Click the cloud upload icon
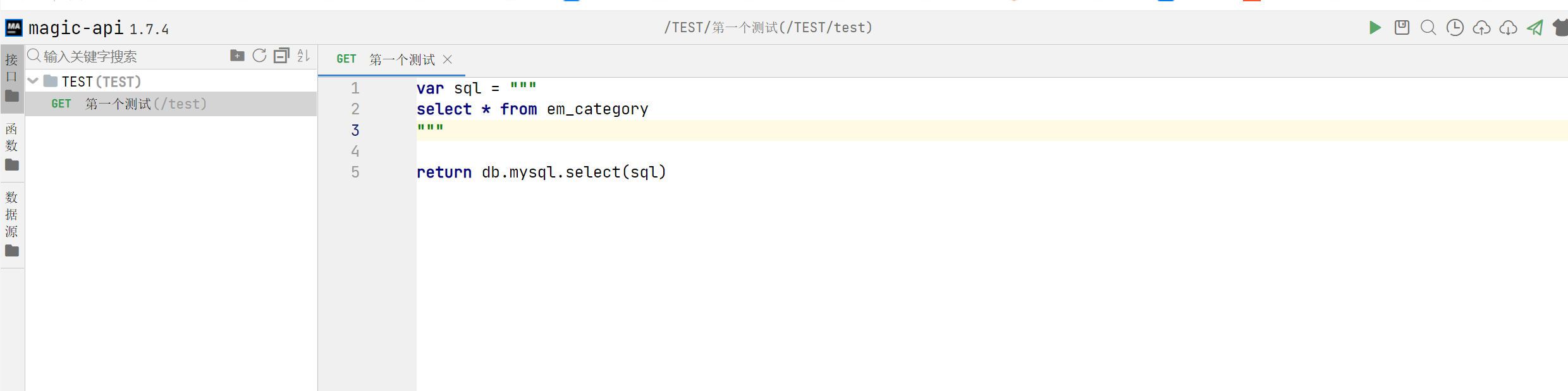Image resolution: width=1568 pixels, height=391 pixels. [1481, 28]
